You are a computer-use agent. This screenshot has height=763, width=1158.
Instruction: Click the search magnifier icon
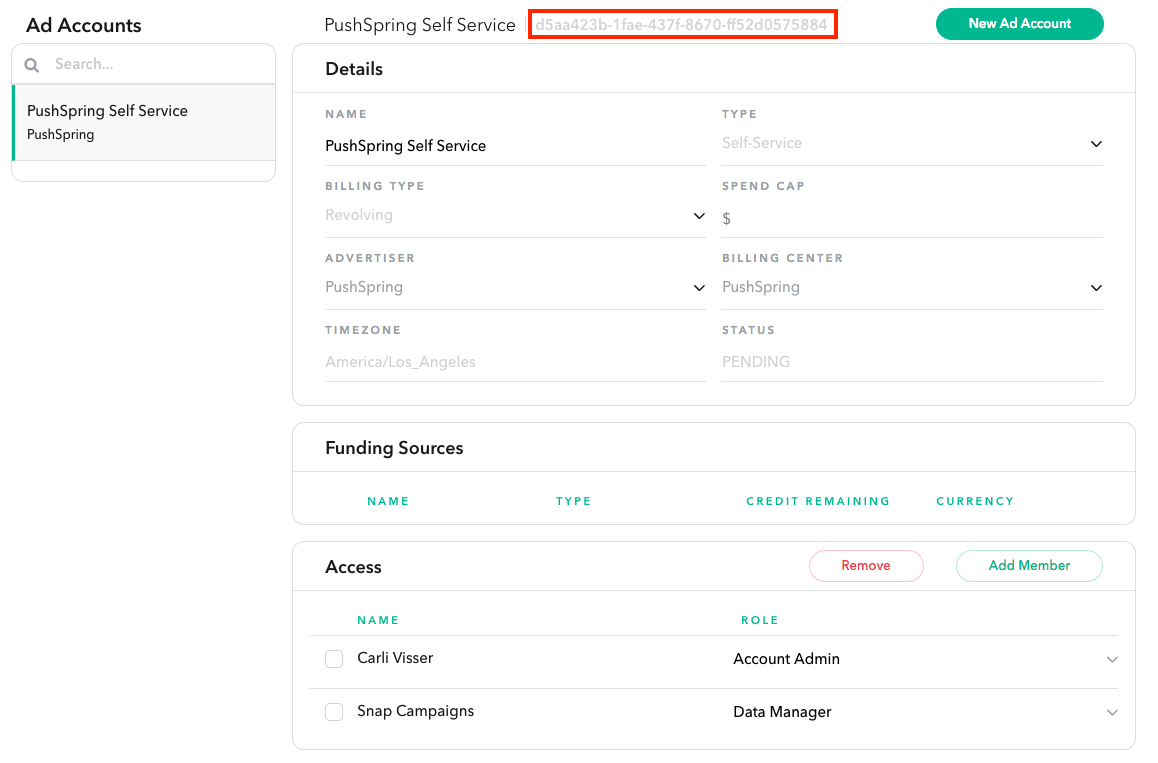click(32, 65)
